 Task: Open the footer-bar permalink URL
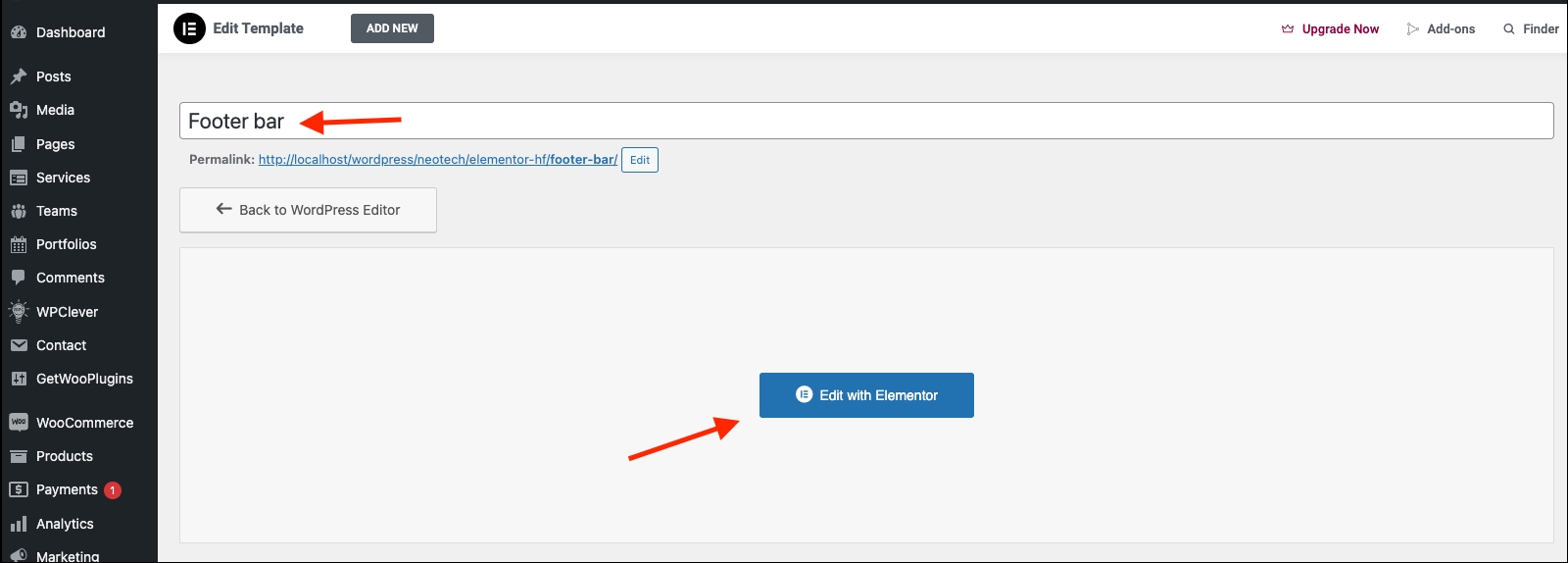(437, 159)
